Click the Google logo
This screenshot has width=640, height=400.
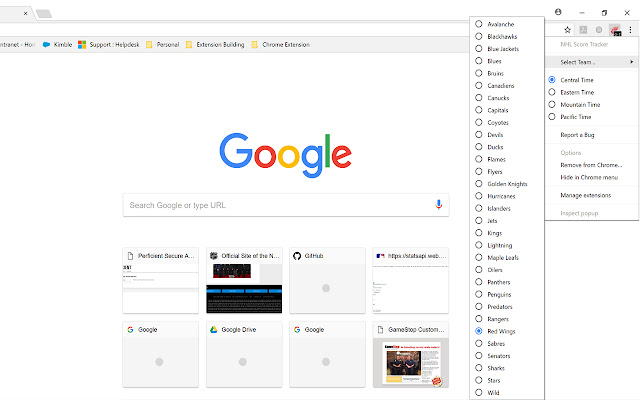[286, 155]
